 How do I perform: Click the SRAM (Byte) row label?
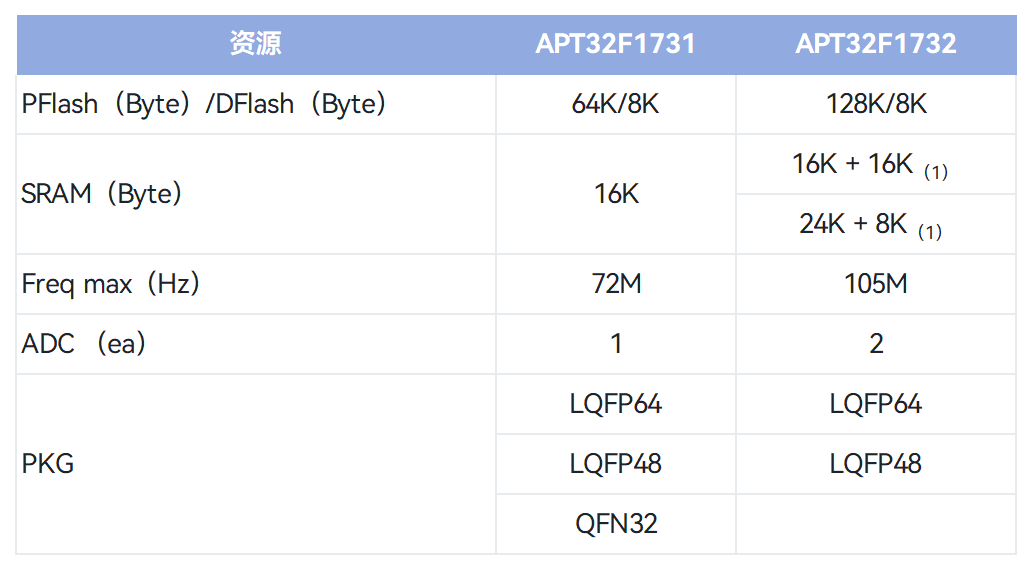pyautogui.click(x=102, y=194)
